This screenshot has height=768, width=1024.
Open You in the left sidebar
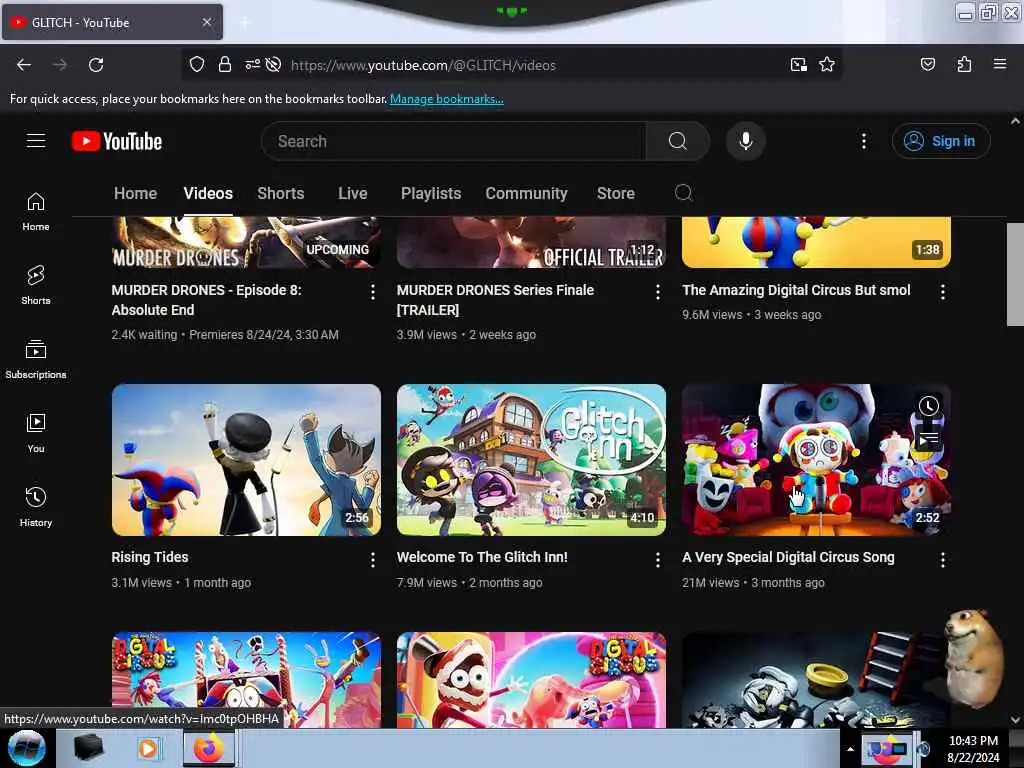pyautogui.click(x=36, y=433)
